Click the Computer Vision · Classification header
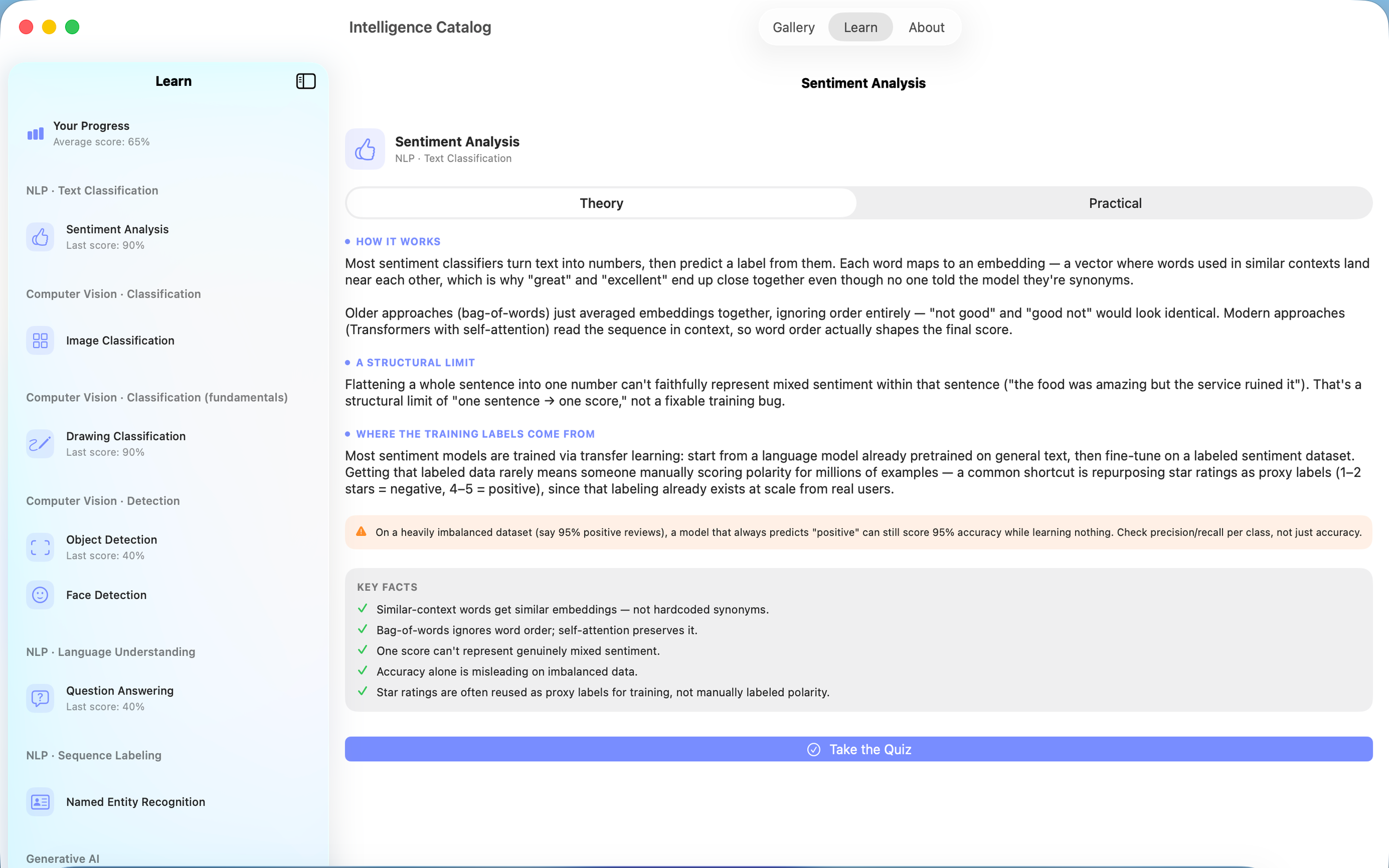1389x868 pixels. click(113, 293)
